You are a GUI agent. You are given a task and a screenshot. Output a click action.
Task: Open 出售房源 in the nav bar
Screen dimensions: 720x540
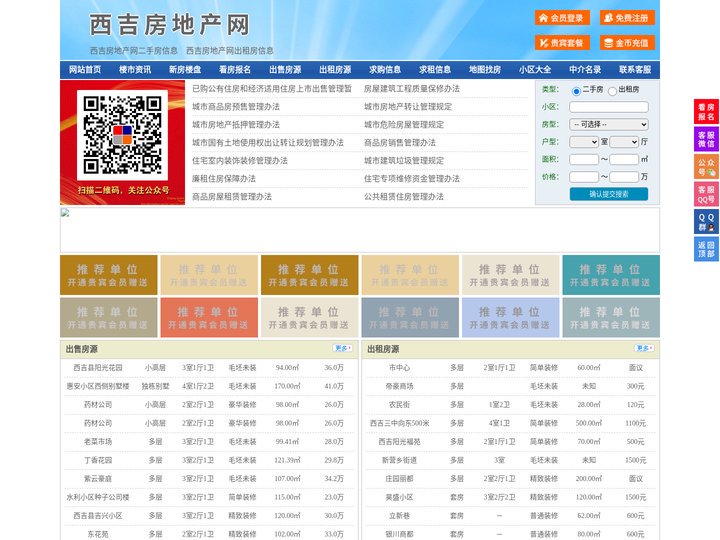coord(285,70)
